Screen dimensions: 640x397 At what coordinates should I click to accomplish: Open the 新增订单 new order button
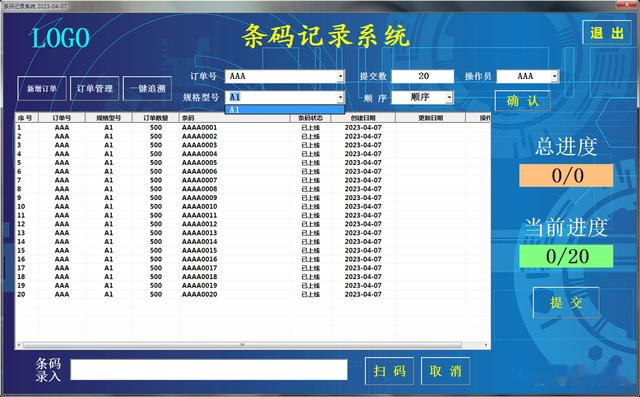(42, 88)
